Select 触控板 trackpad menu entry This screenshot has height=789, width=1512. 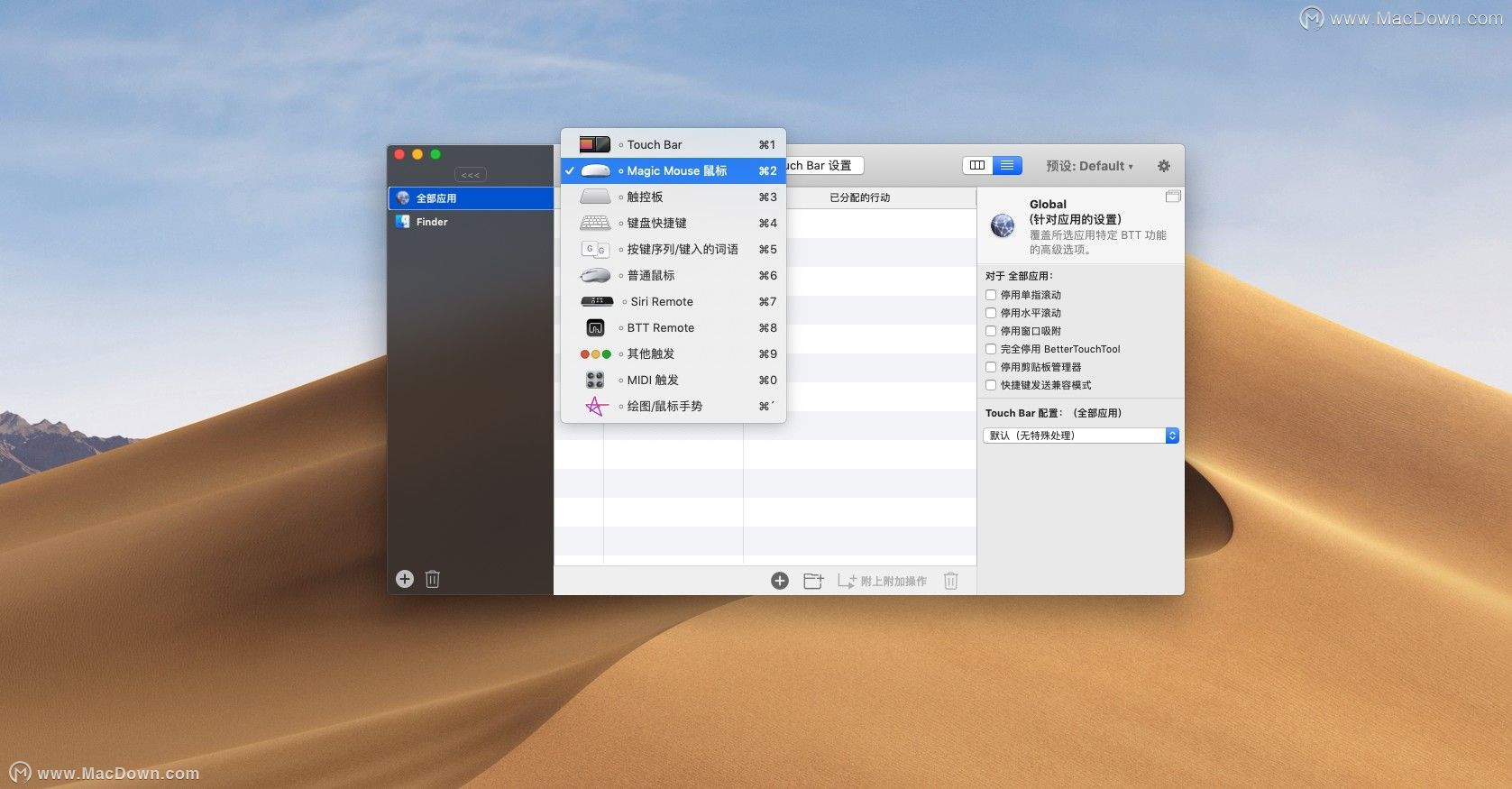(674, 197)
